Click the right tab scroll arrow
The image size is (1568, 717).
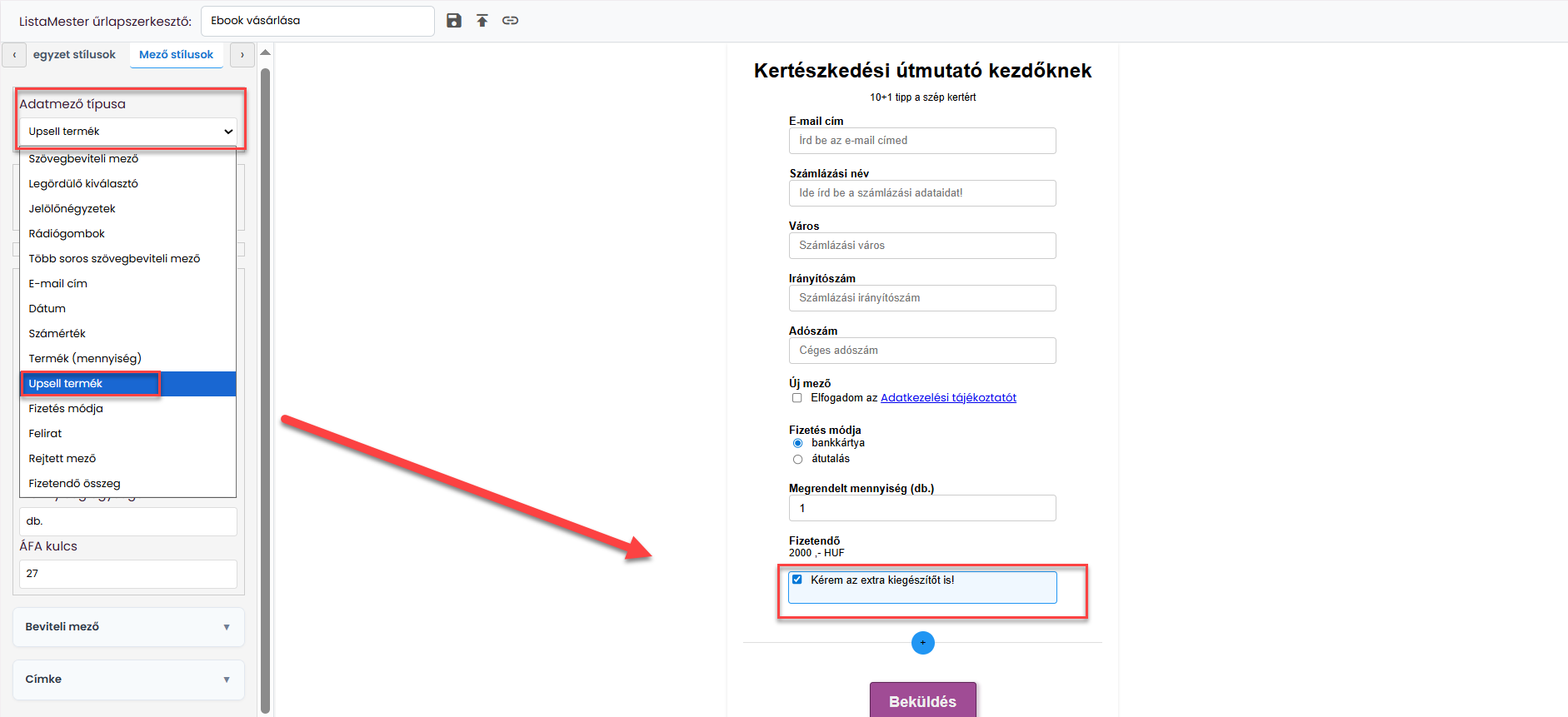point(242,55)
